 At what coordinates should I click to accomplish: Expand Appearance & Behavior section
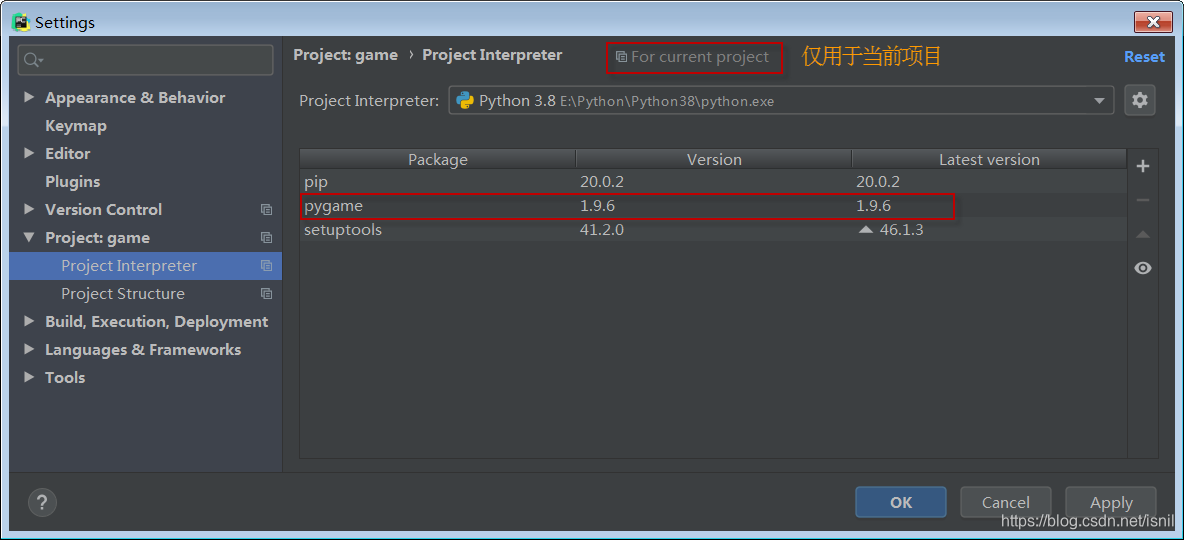click(29, 97)
